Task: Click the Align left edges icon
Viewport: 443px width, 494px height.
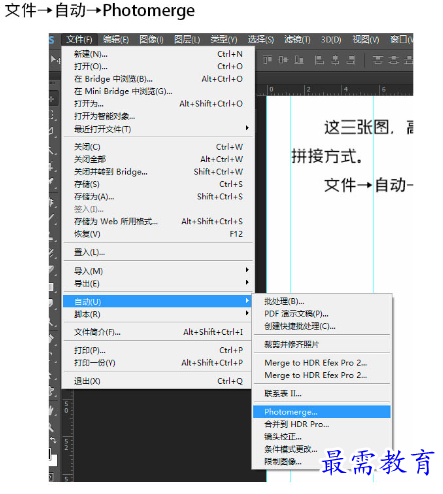Action: [319, 60]
